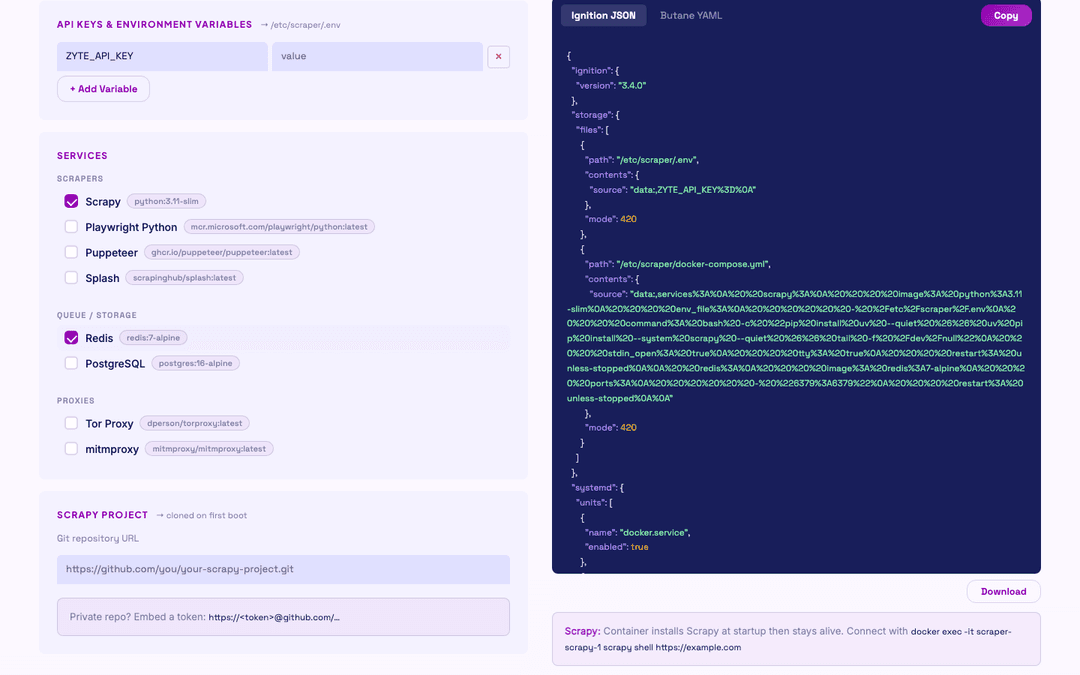This screenshot has width=1080, height=675.
Task: Select the mitmproxy/mitmproxy:latest tag
Action: click(209, 448)
